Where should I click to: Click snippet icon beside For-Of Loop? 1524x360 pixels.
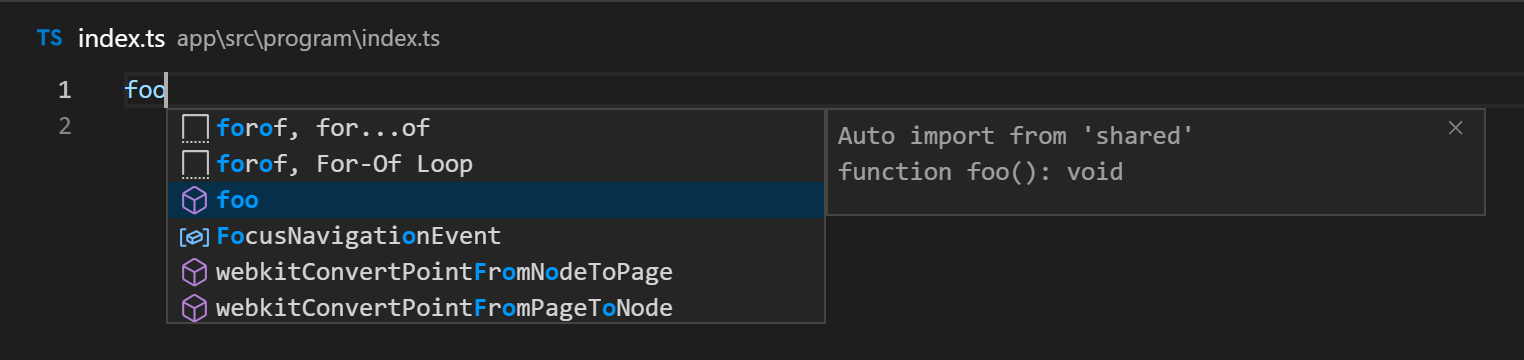click(x=194, y=164)
